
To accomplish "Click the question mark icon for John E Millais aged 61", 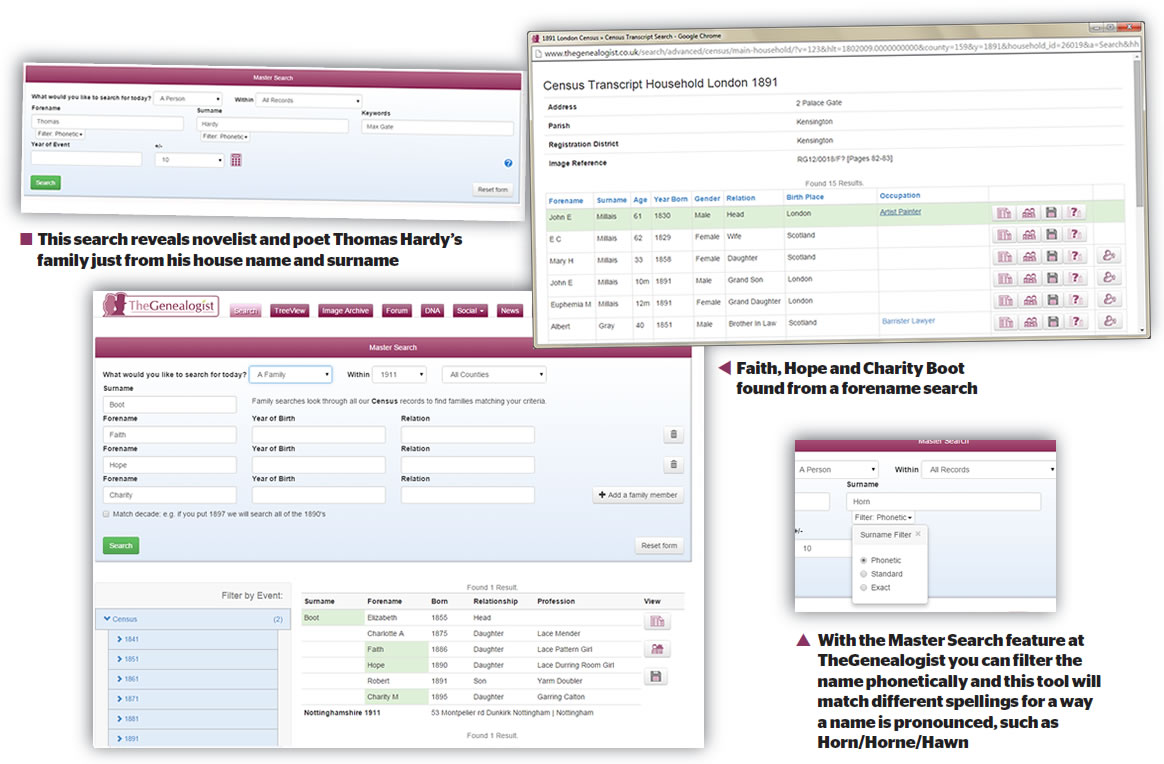I will point(1075,212).
